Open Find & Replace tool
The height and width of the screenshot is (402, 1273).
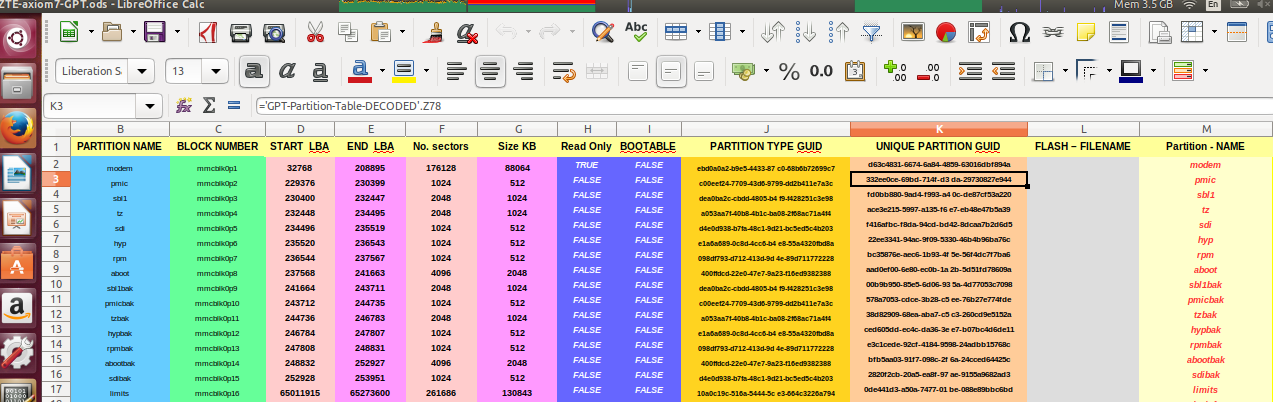tap(602, 33)
